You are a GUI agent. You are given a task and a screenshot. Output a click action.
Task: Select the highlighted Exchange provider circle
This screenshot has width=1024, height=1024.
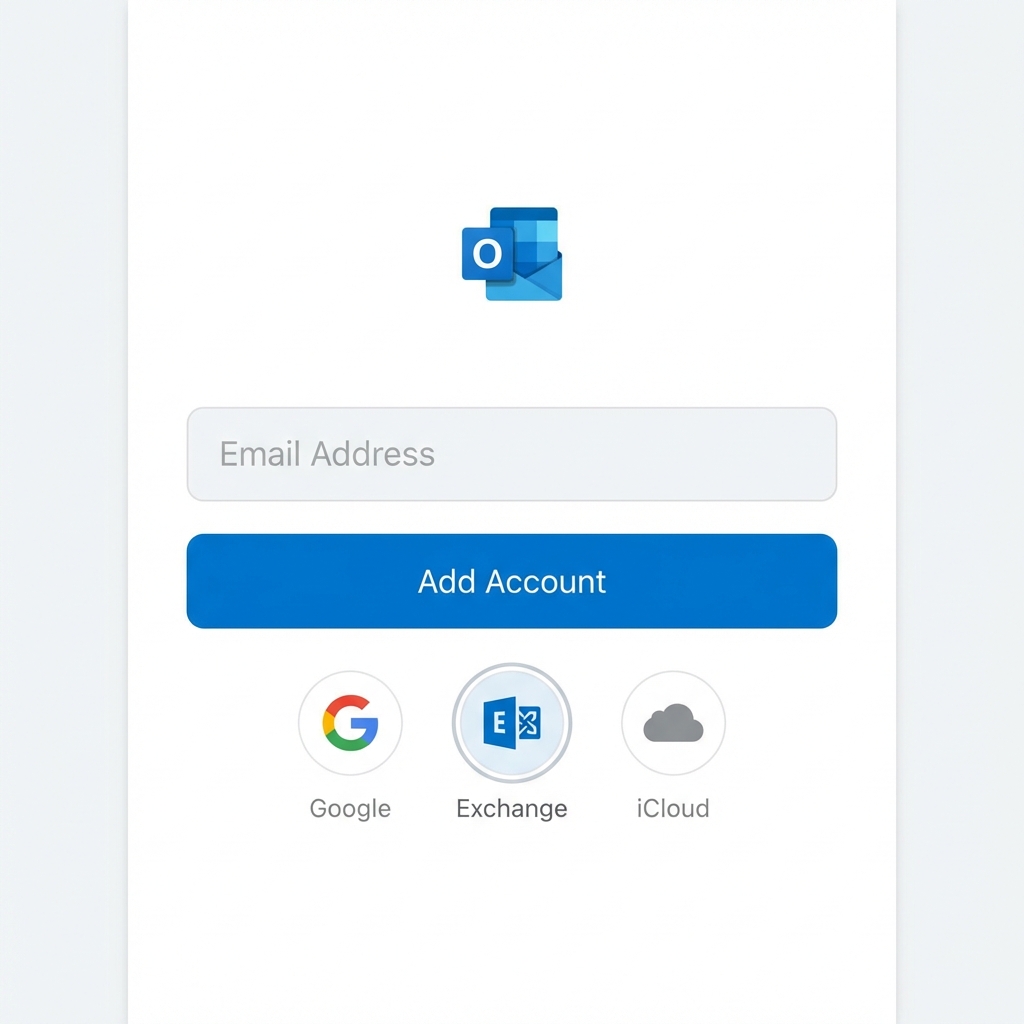coord(512,722)
